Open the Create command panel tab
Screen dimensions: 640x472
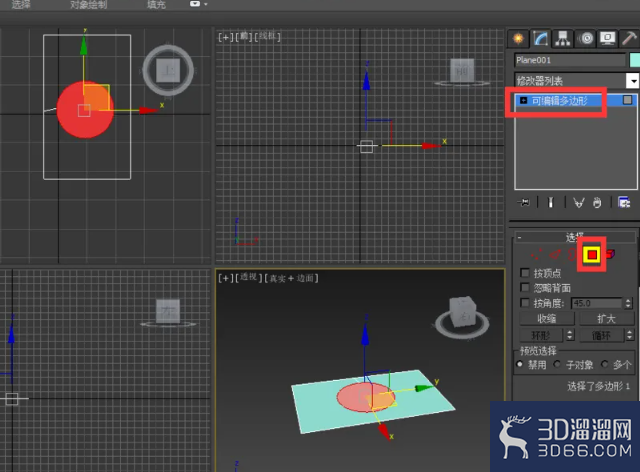click(x=518, y=39)
